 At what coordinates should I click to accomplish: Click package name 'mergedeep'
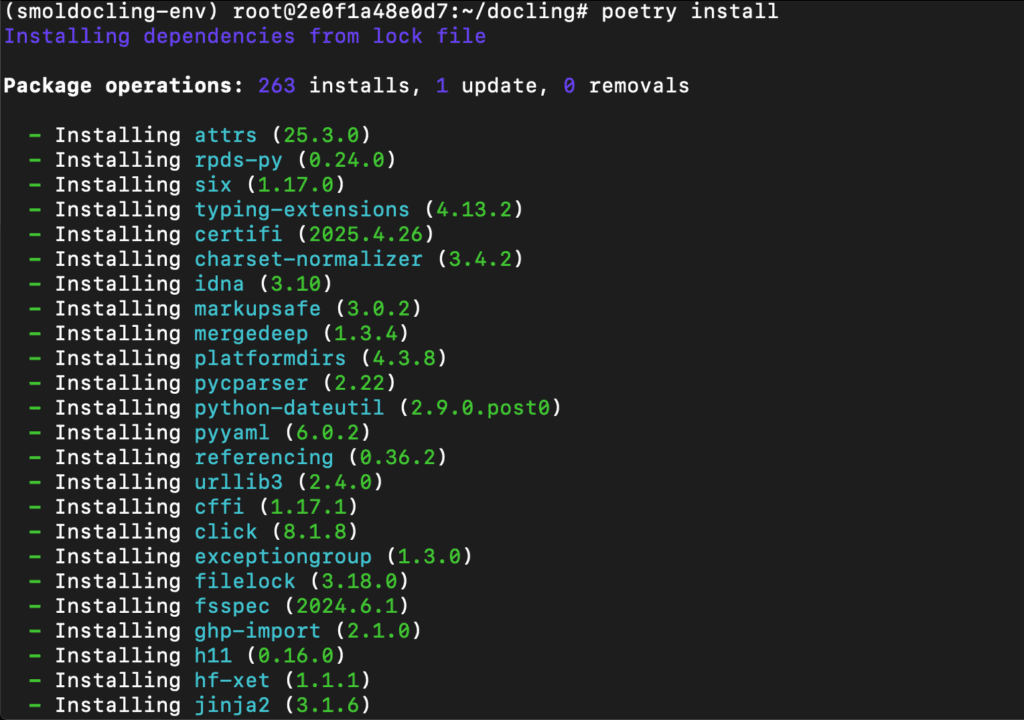click(x=251, y=333)
